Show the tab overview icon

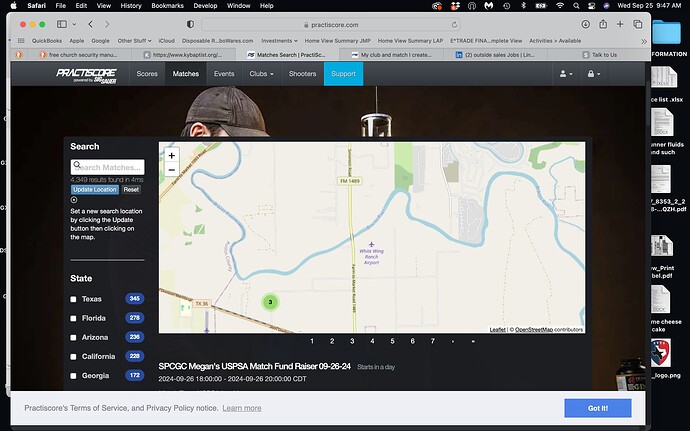[x=637, y=24]
